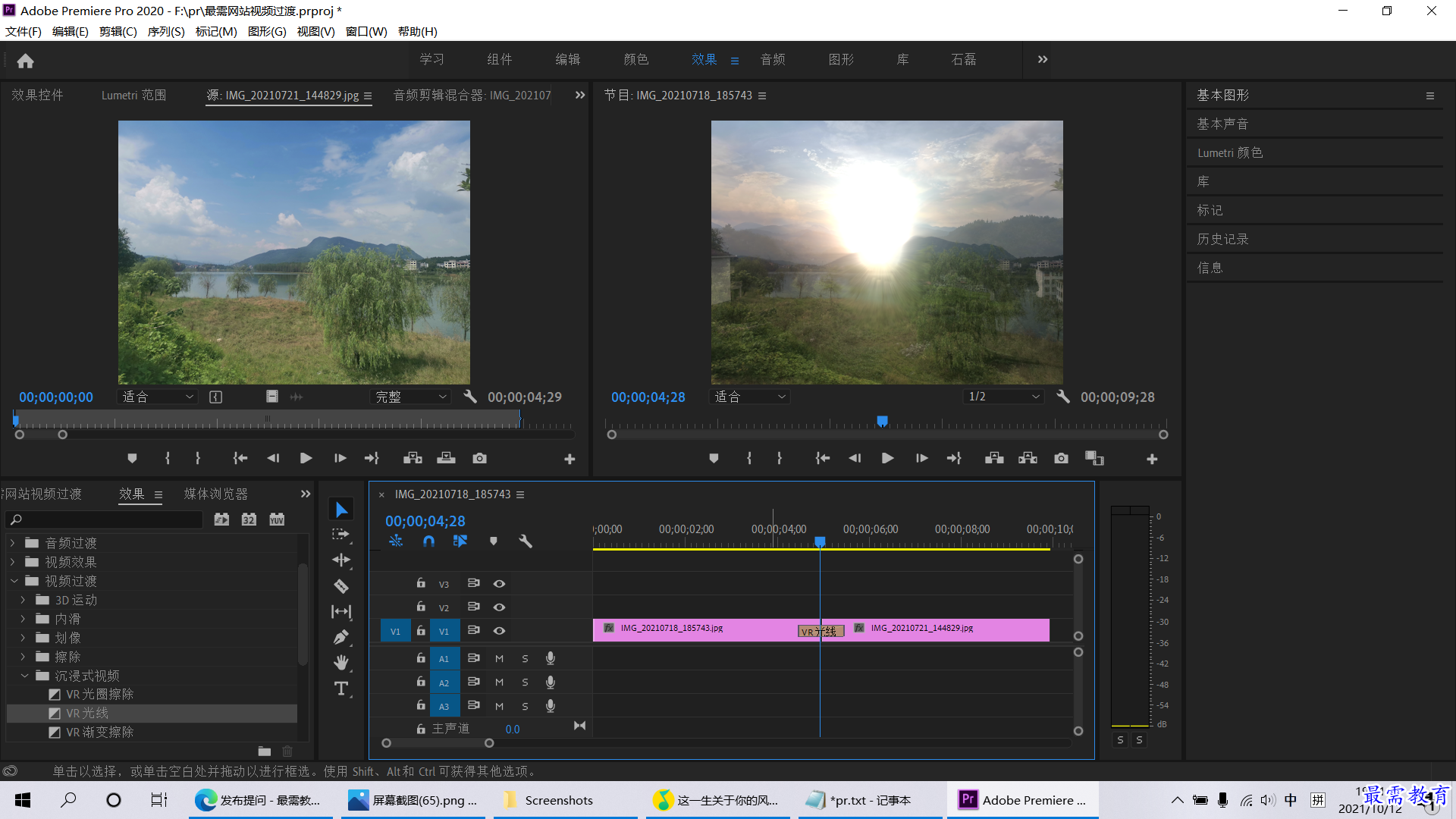Select the Track Select Forward tool
The image size is (1456, 819).
pyautogui.click(x=341, y=535)
